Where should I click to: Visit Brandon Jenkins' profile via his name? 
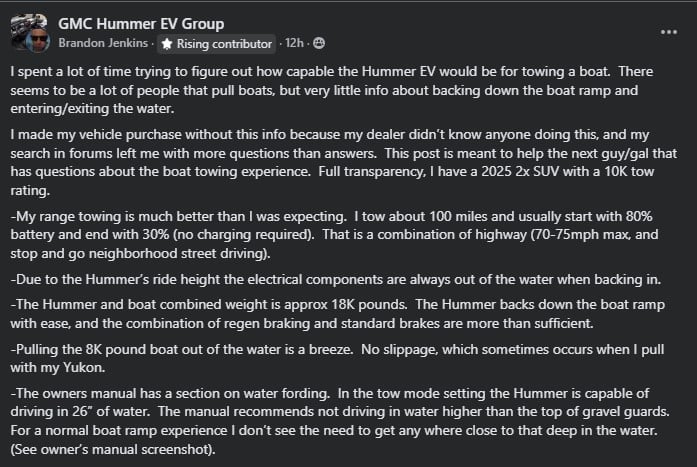103,44
